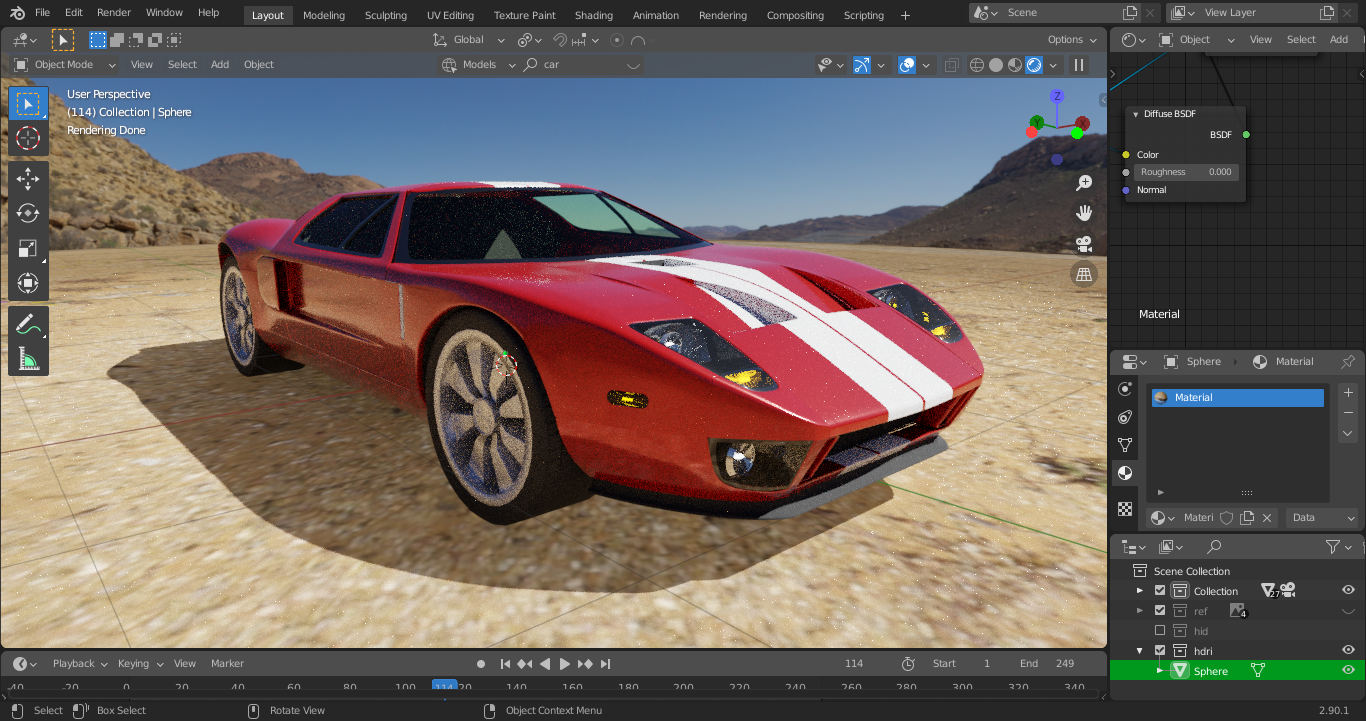This screenshot has height=721, width=1366.
Task: Expand the Collection tree item
Action: (x=1140, y=591)
